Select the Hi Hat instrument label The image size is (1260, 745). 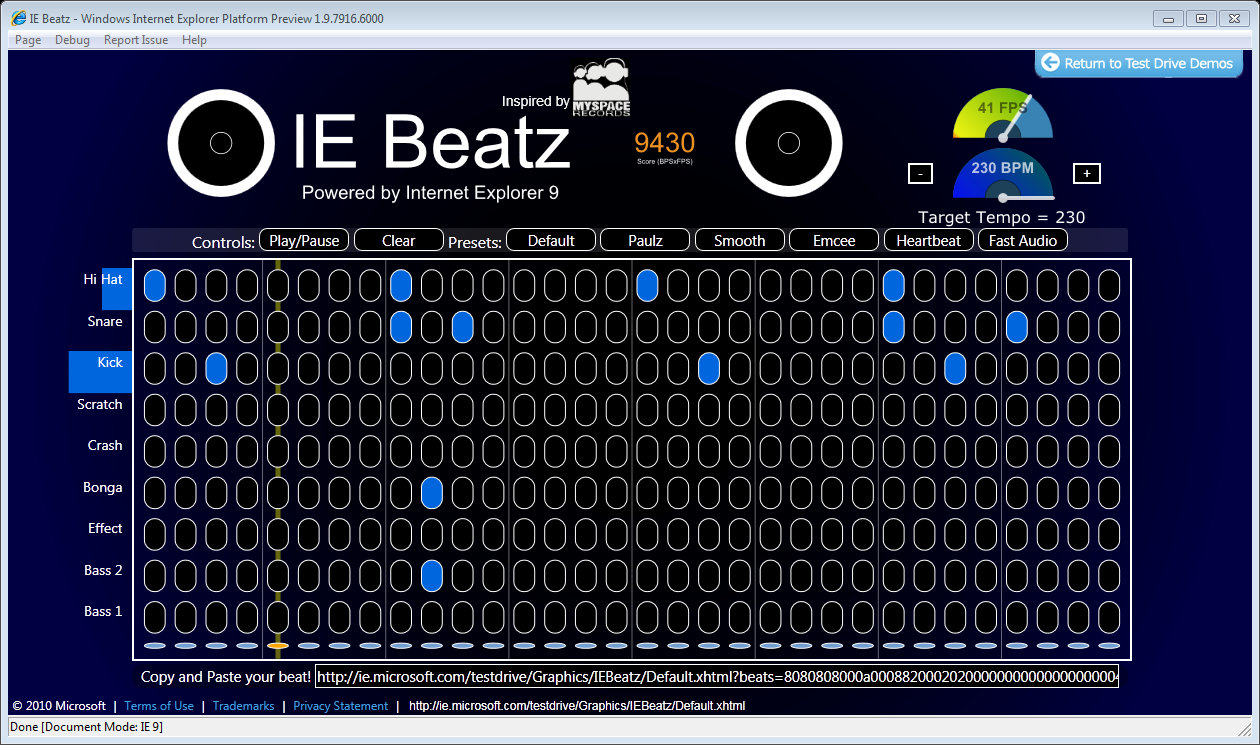click(103, 280)
